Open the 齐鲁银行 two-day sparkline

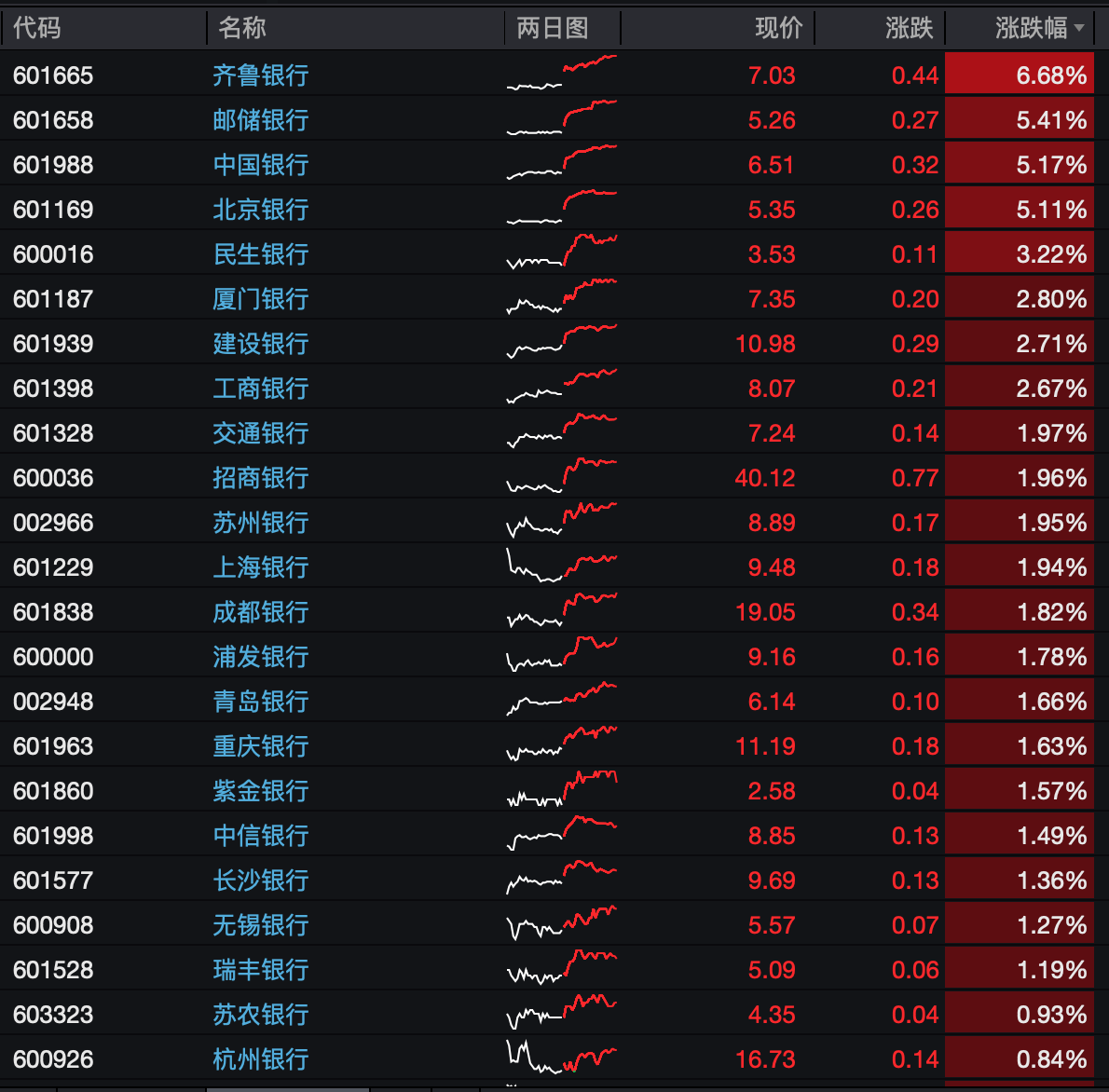click(x=562, y=72)
